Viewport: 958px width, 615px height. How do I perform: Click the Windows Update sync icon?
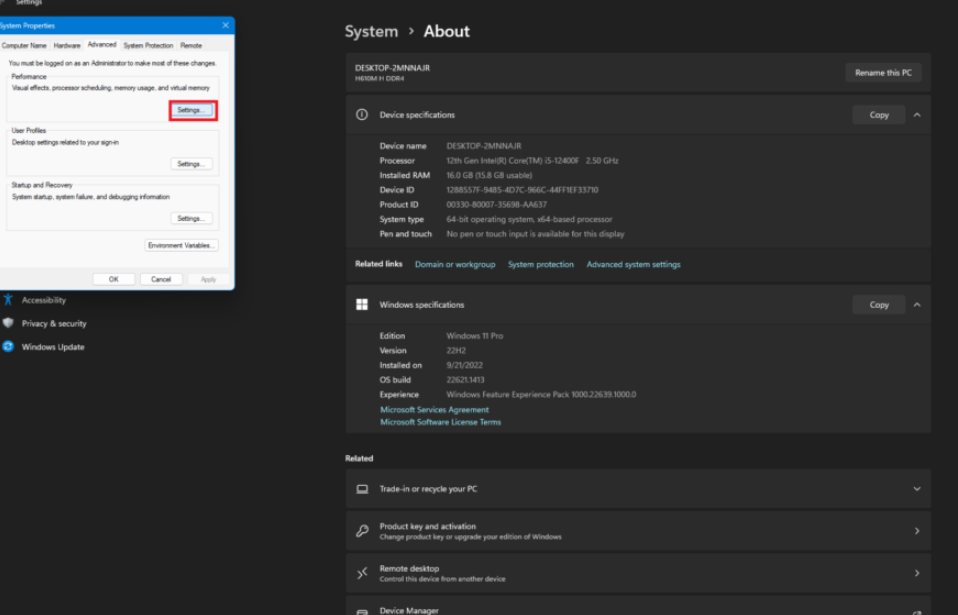[x=8, y=347]
